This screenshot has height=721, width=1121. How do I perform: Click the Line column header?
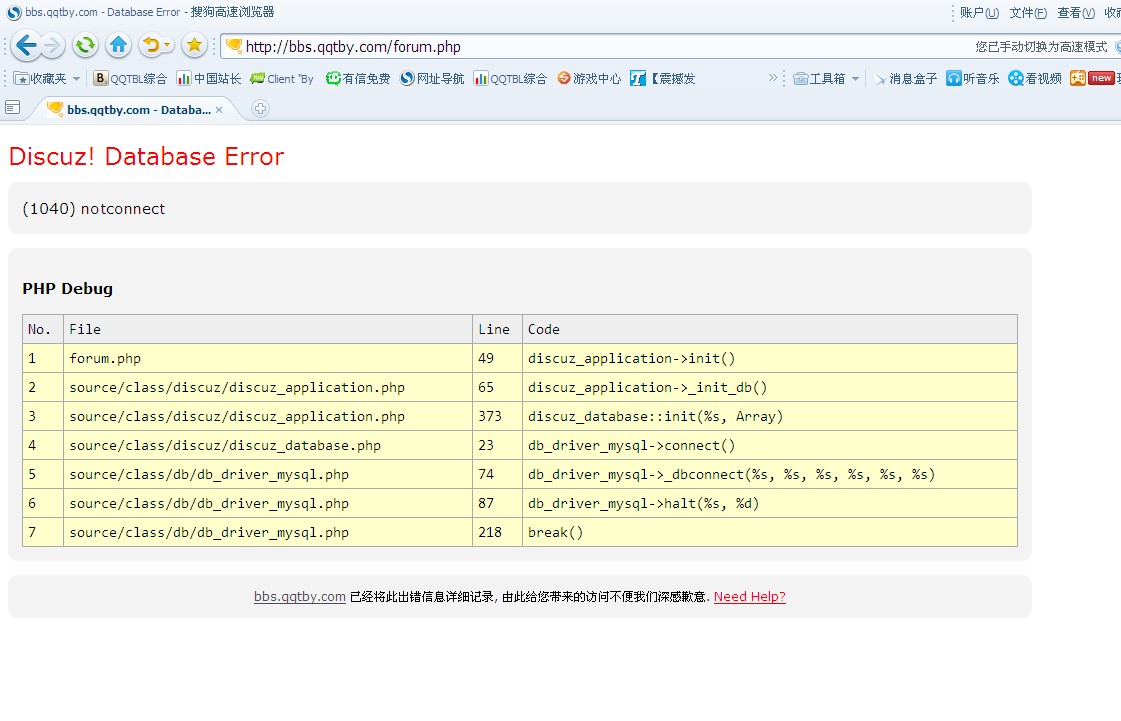coord(497,329)
